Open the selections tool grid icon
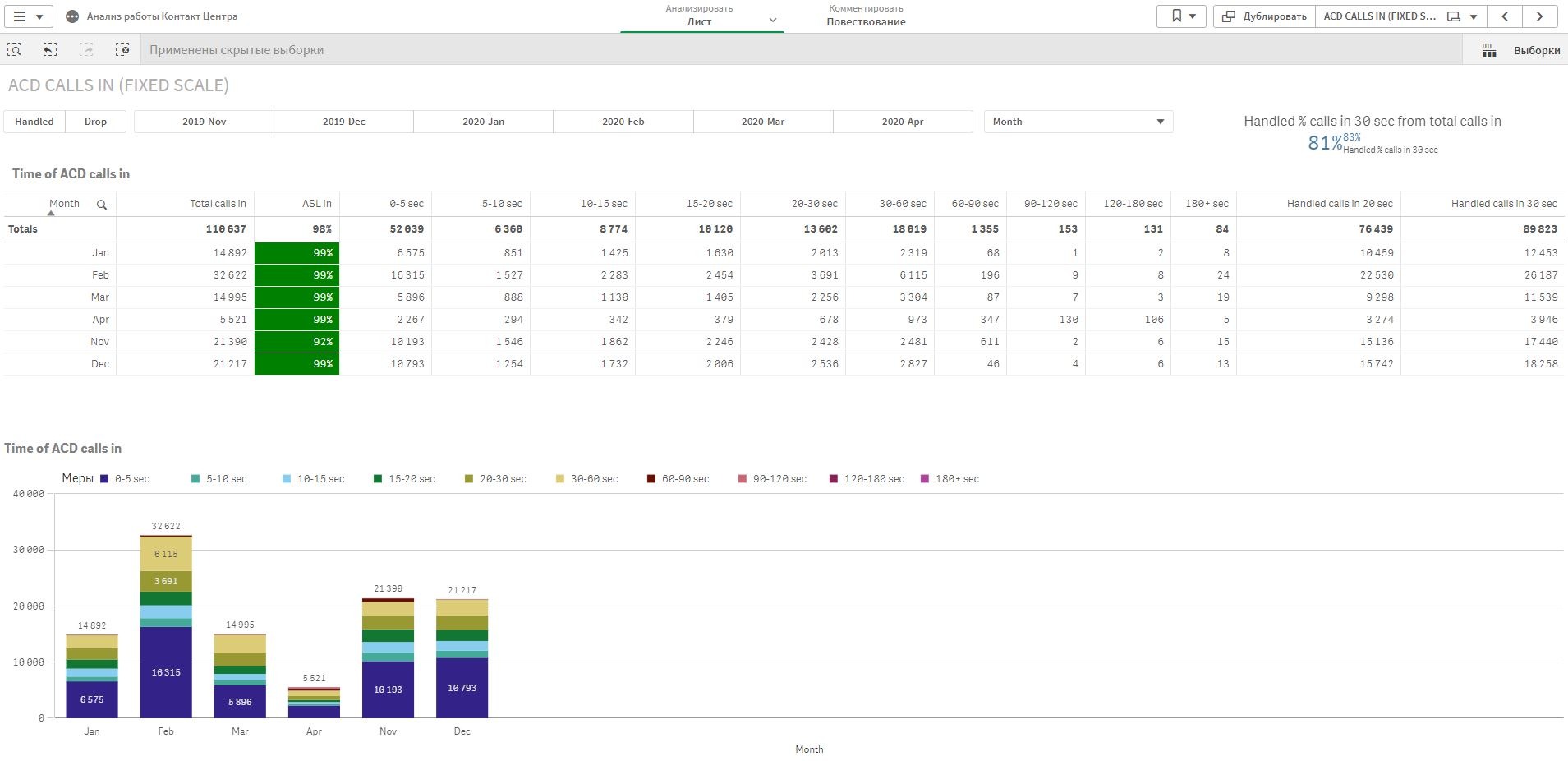 [1488, 51]
